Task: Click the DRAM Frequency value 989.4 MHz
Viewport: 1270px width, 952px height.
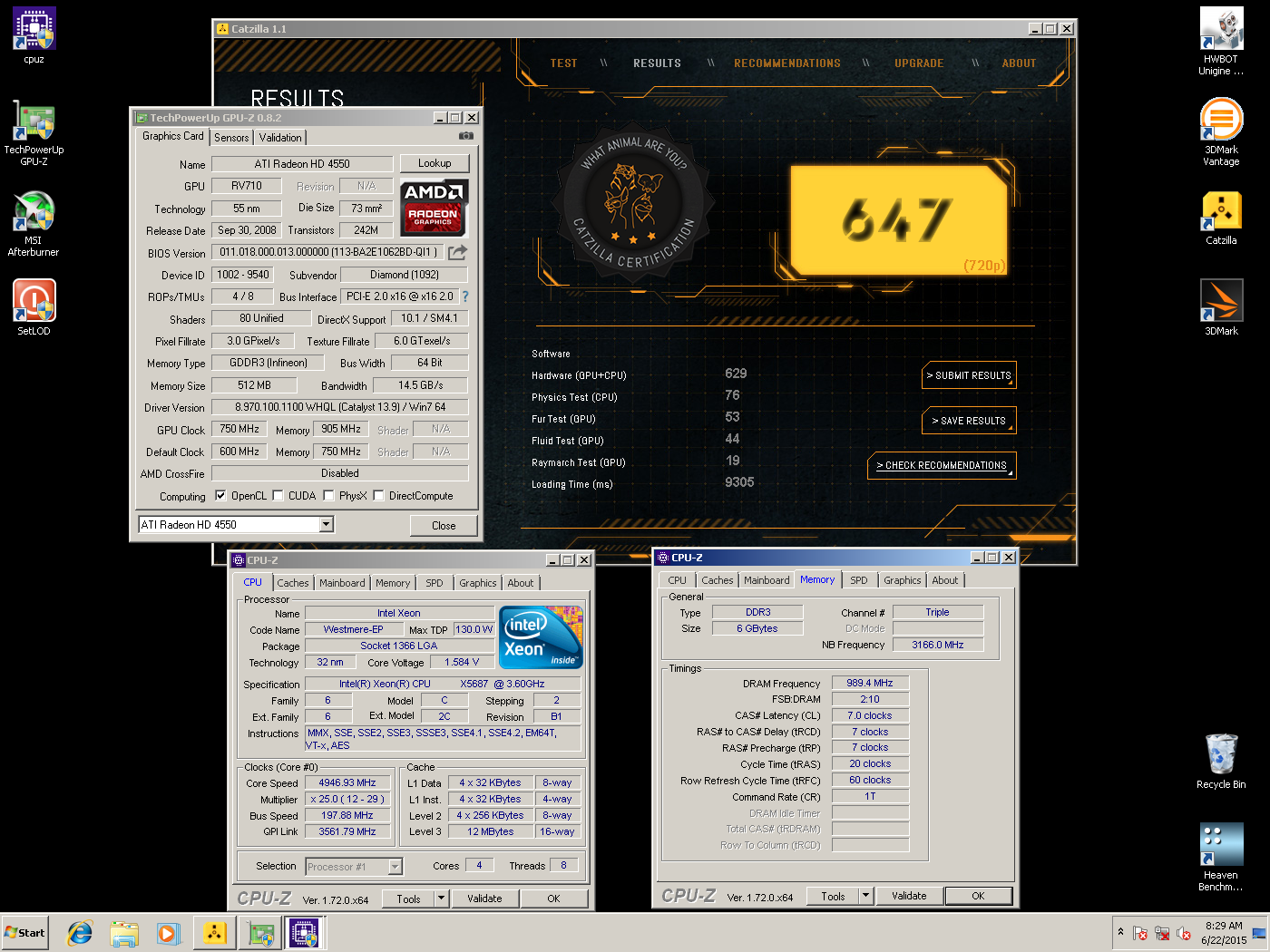Action: coord(870,684)
